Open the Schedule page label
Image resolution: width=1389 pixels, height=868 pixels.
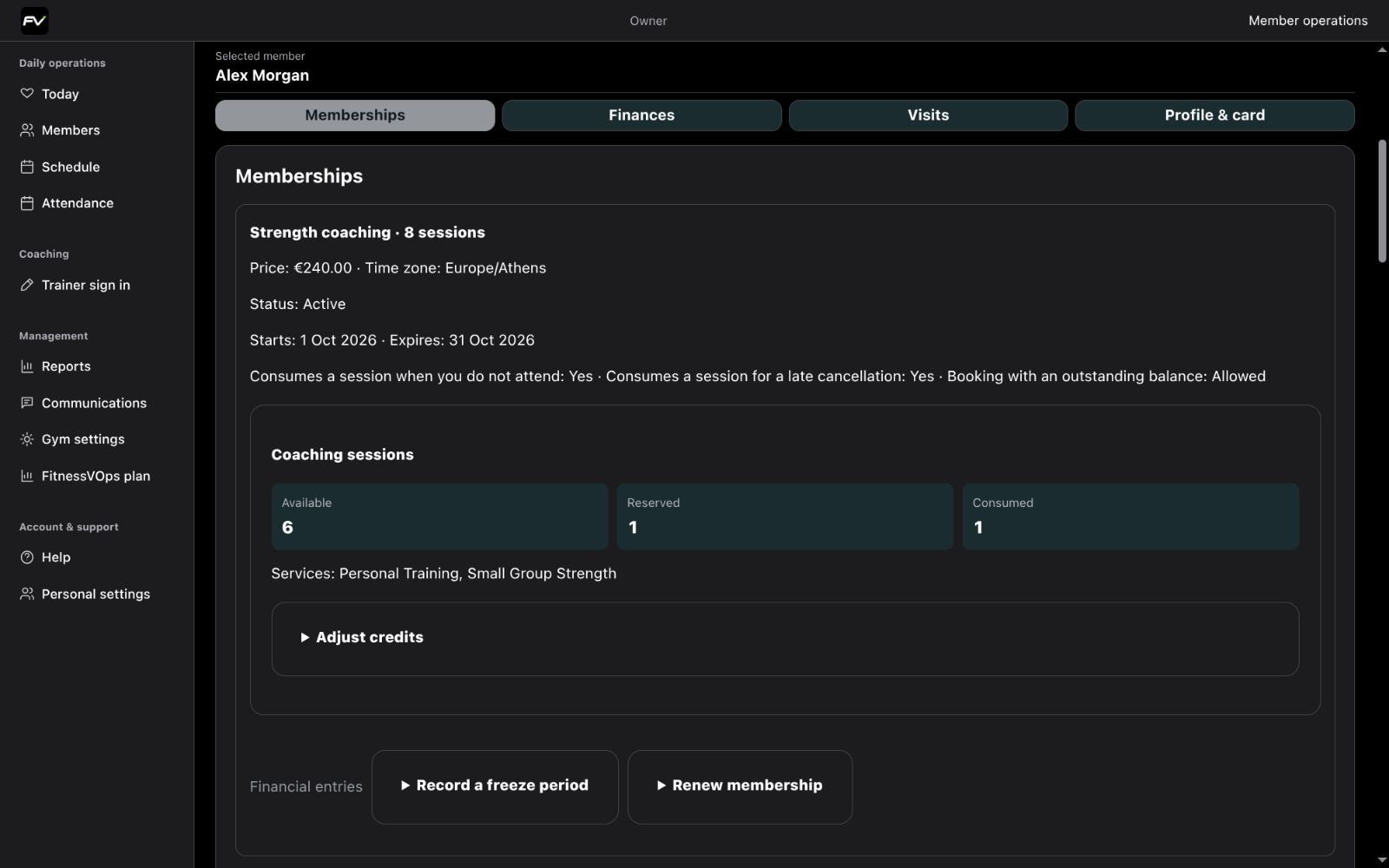[x=70, y=167]
